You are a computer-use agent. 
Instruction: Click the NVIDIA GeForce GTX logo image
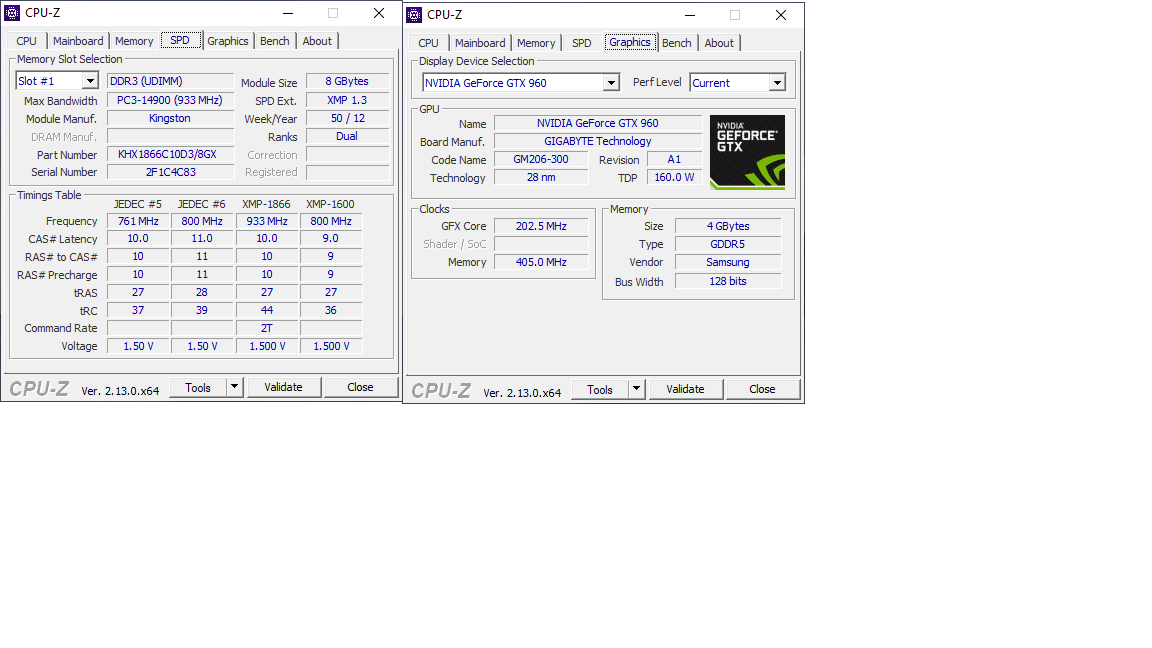(x=747, y=152)
